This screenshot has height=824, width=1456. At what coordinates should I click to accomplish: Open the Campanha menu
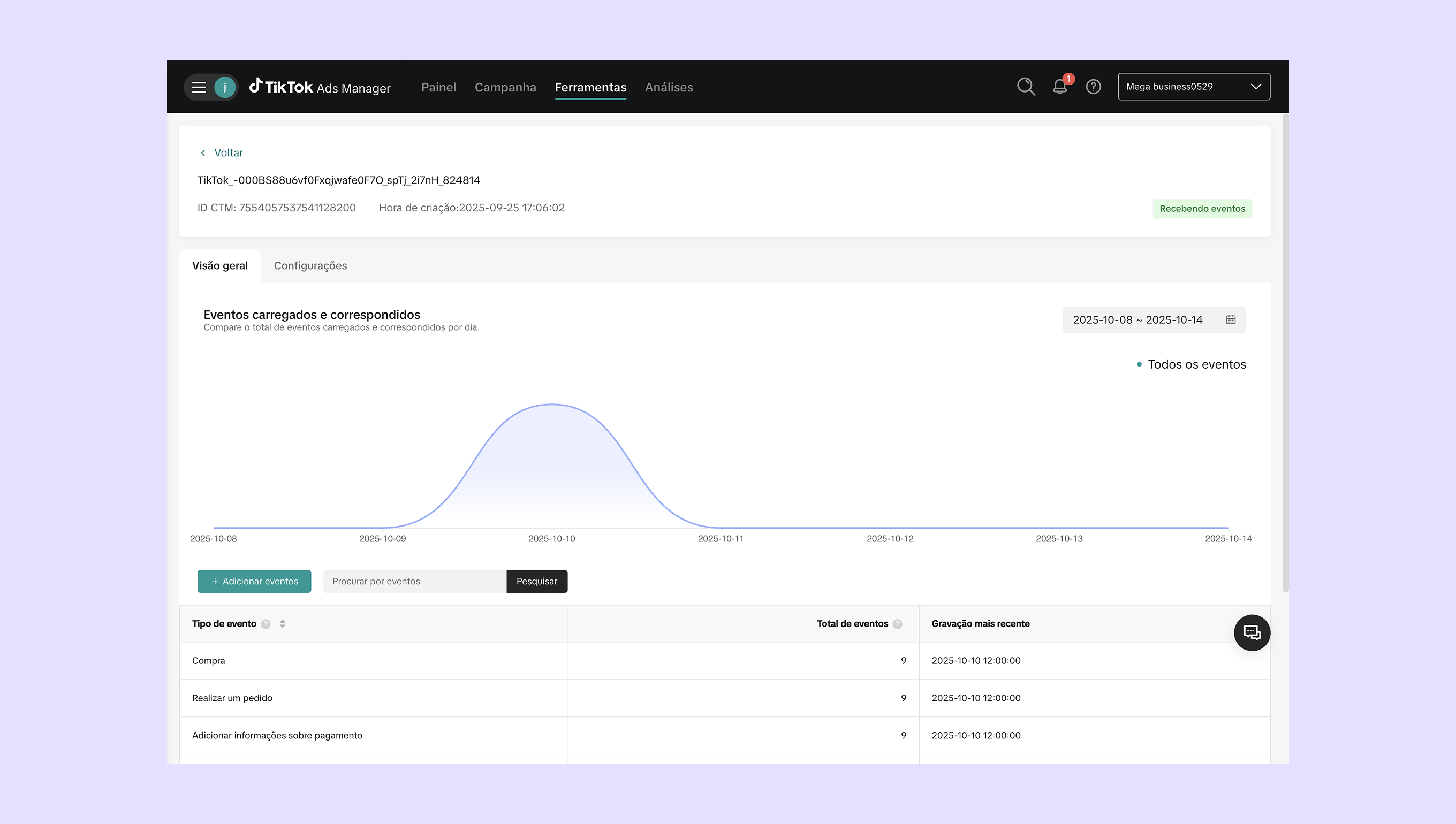[x=505, y=87]
